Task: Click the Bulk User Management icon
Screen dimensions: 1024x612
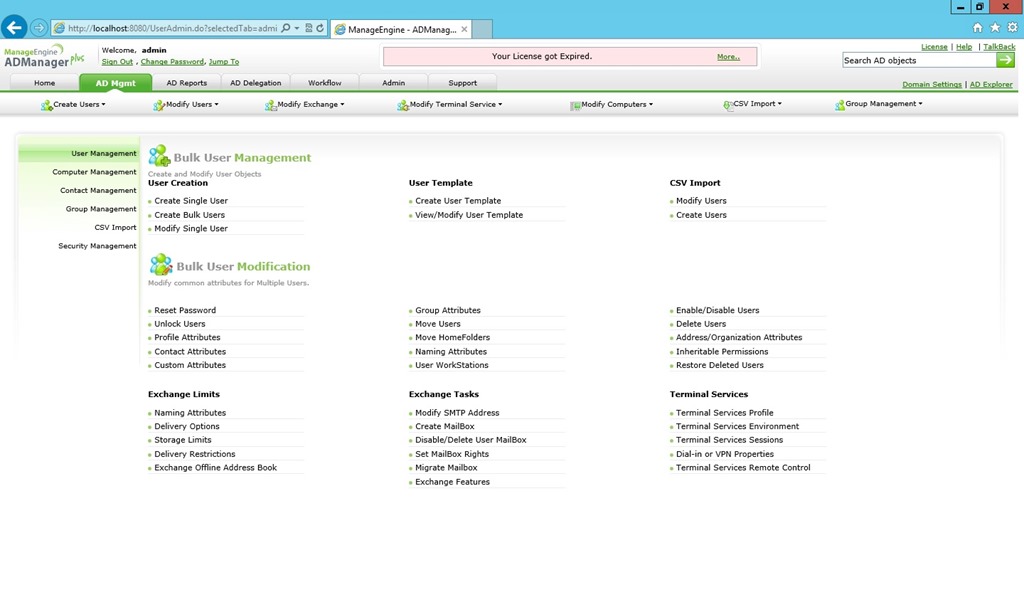Action: tap(159, 155)
